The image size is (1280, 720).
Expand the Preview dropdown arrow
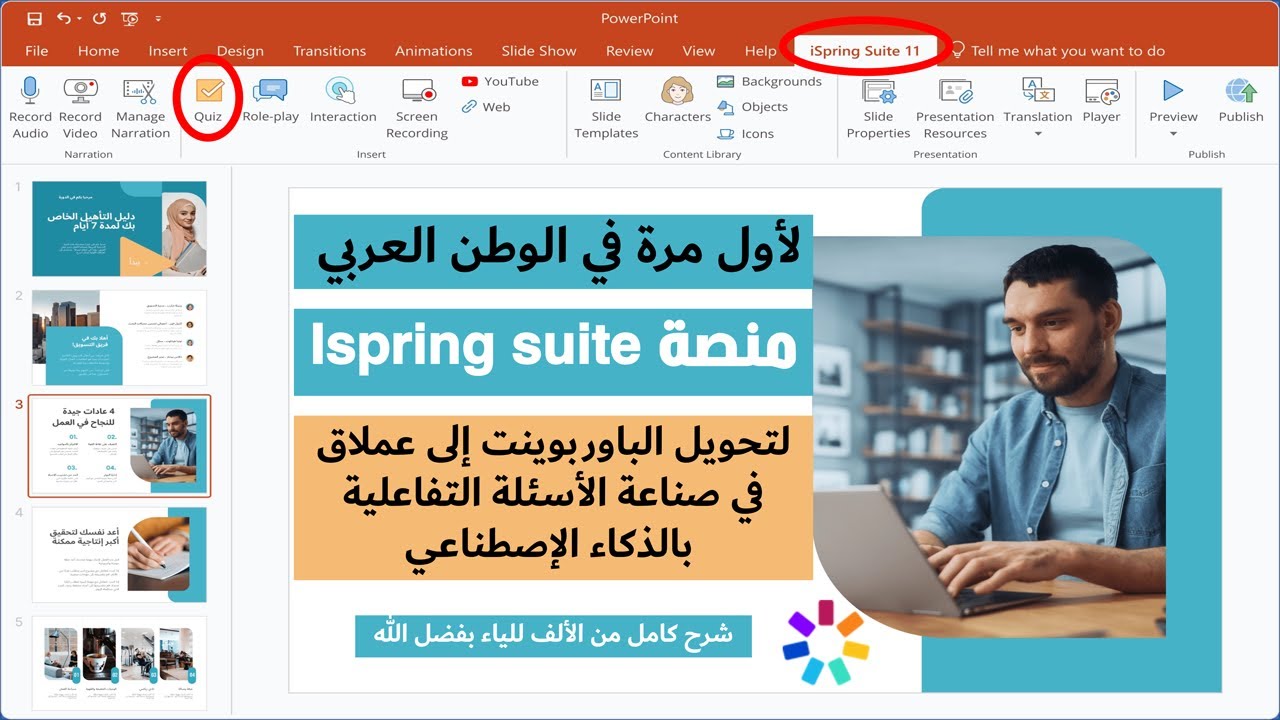point(1173,134)
